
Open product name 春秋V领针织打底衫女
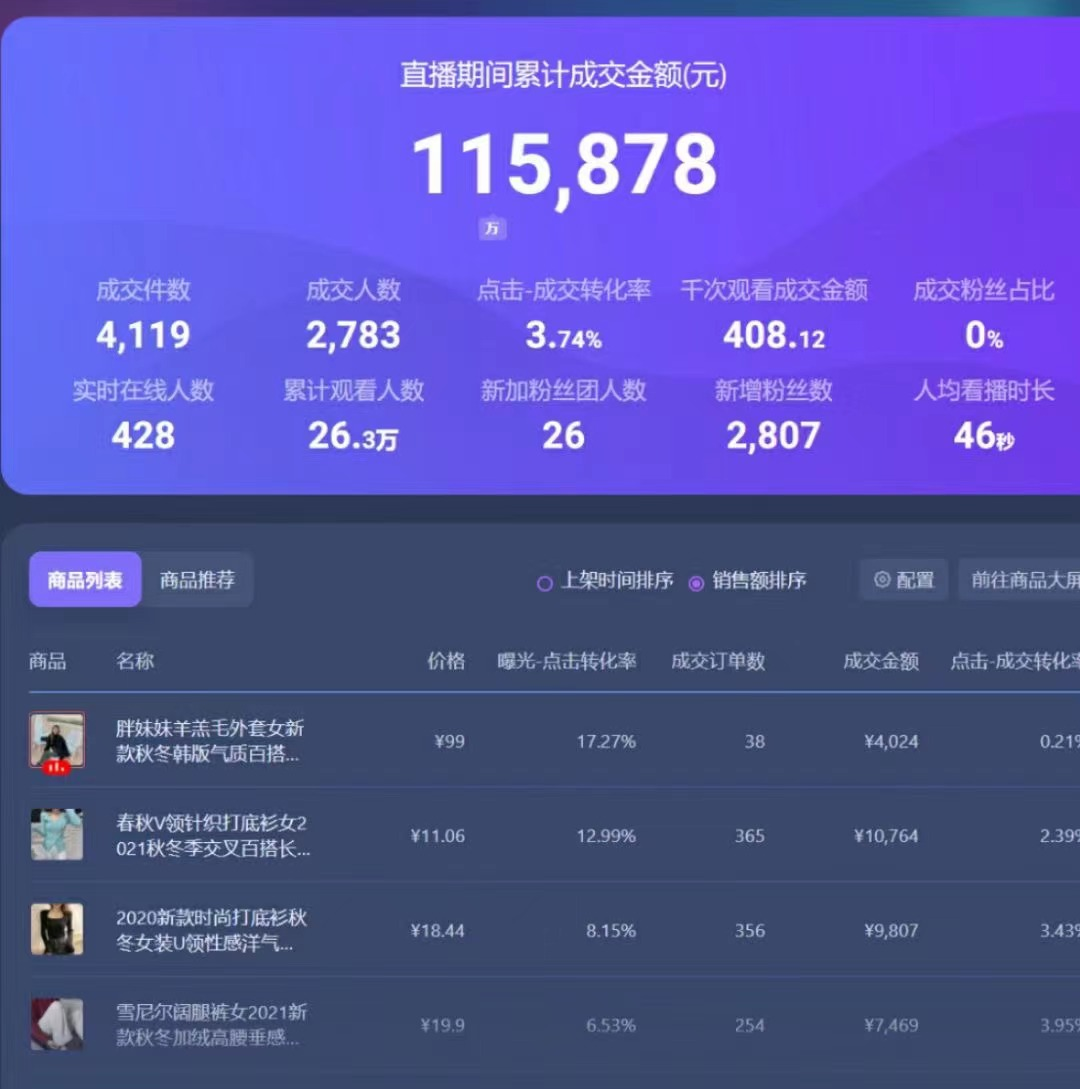[x=211, y=836]
